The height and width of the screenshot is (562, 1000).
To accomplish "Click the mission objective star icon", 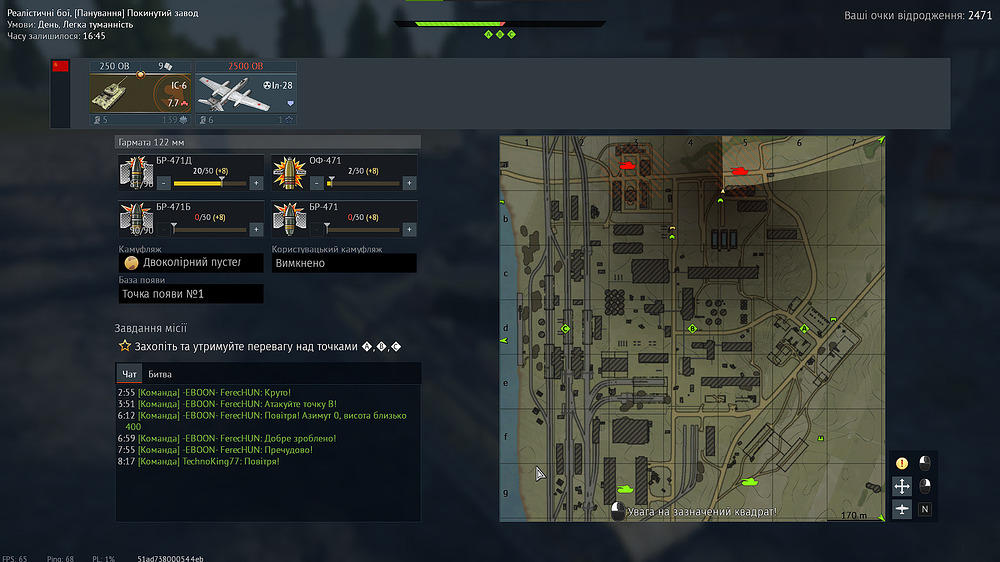I will click(124, 346).
